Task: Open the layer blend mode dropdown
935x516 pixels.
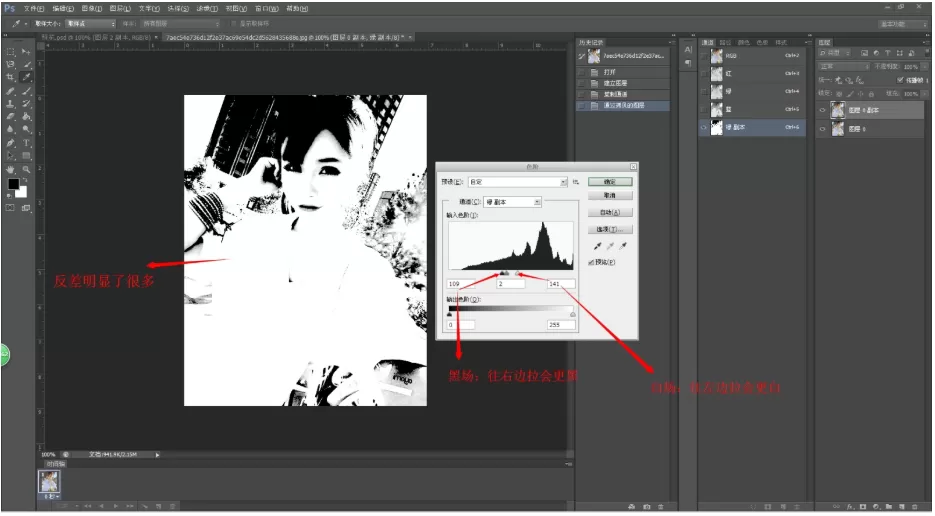Action: click(844, 66)
